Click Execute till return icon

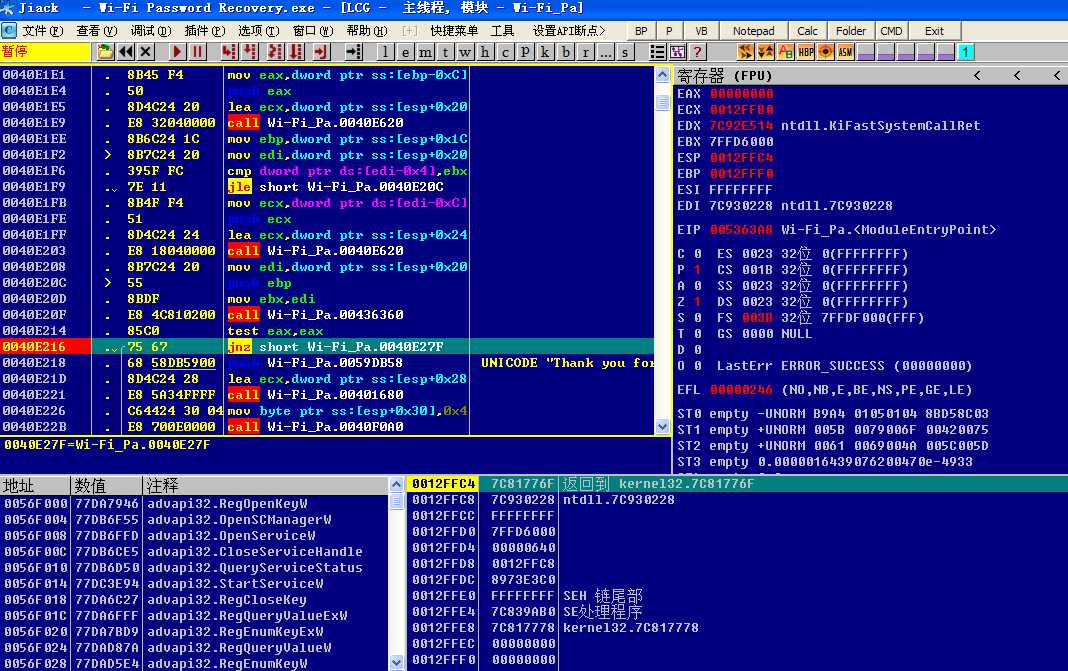tap(320, 52)
